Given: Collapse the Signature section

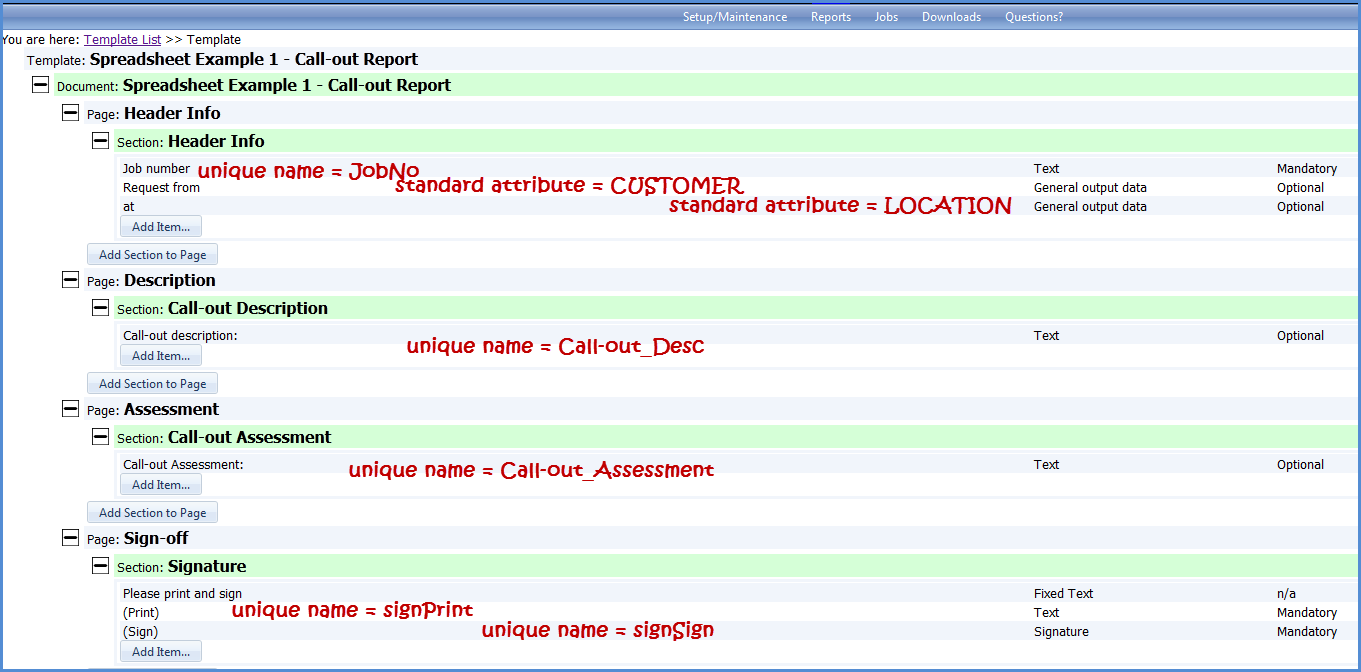Looking at the screenshot, I should [x=100, y=565].
